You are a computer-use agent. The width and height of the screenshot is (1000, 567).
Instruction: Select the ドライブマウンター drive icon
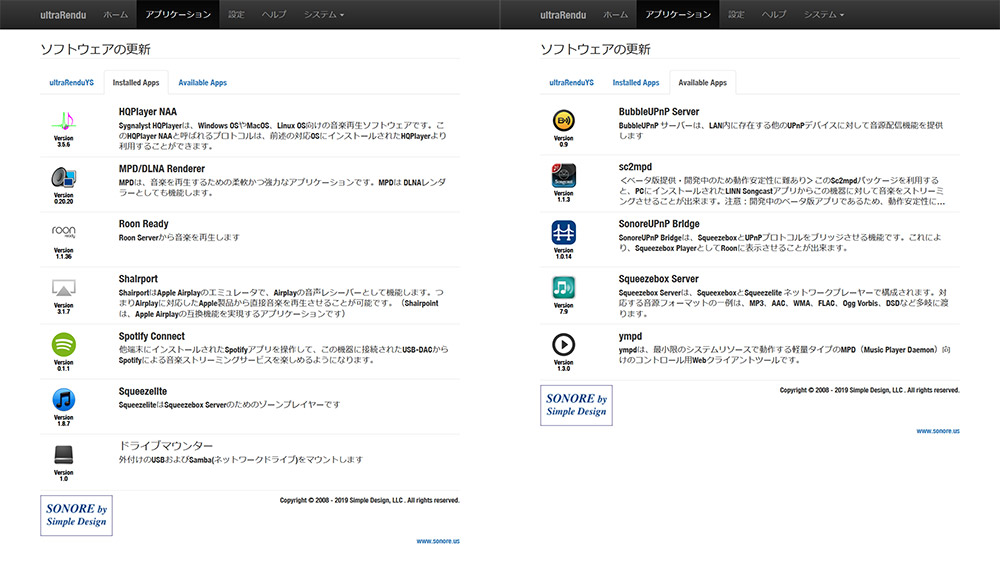[x=63, y=455]
